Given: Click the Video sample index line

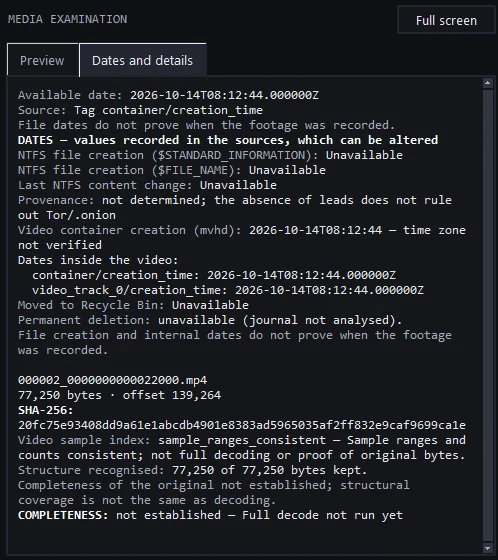Looking at the screenshot, I should pyautogui.click(x=242, y=448).
